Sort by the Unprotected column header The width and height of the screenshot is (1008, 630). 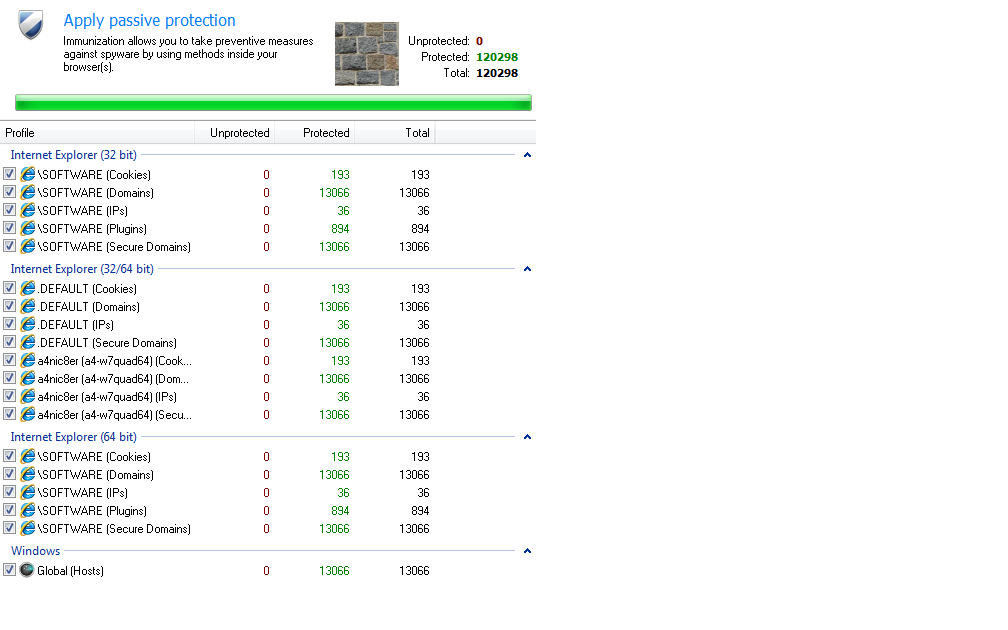(x=235, y=133)
